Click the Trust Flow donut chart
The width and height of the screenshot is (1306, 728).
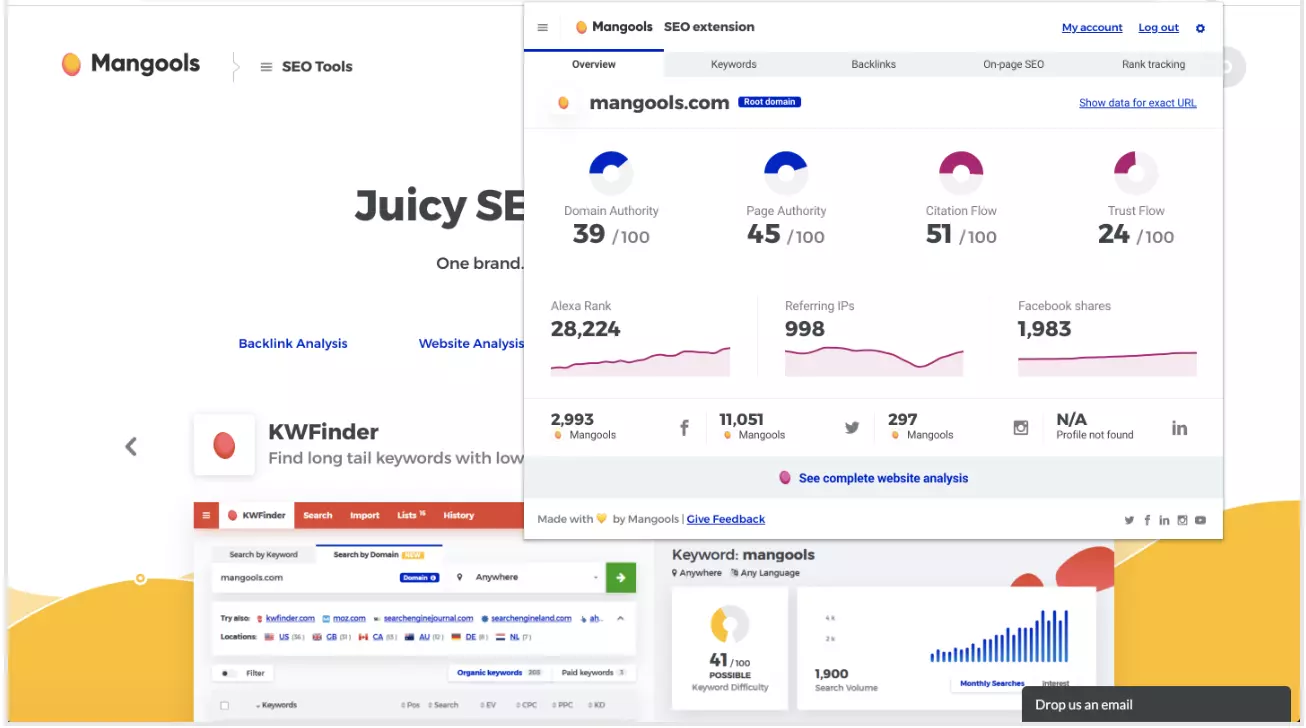pos(1136,173)
